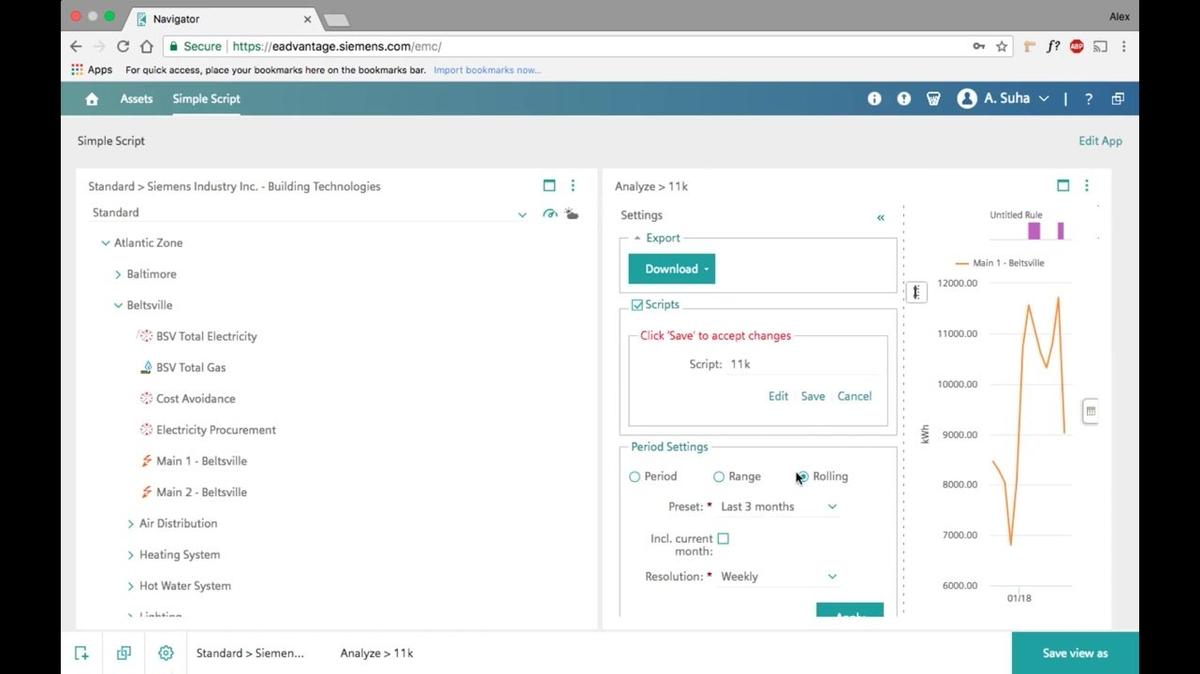Go to the home icon in the app header
Image resolution: width=1200 pixels, height=674 pixels.
92,99
